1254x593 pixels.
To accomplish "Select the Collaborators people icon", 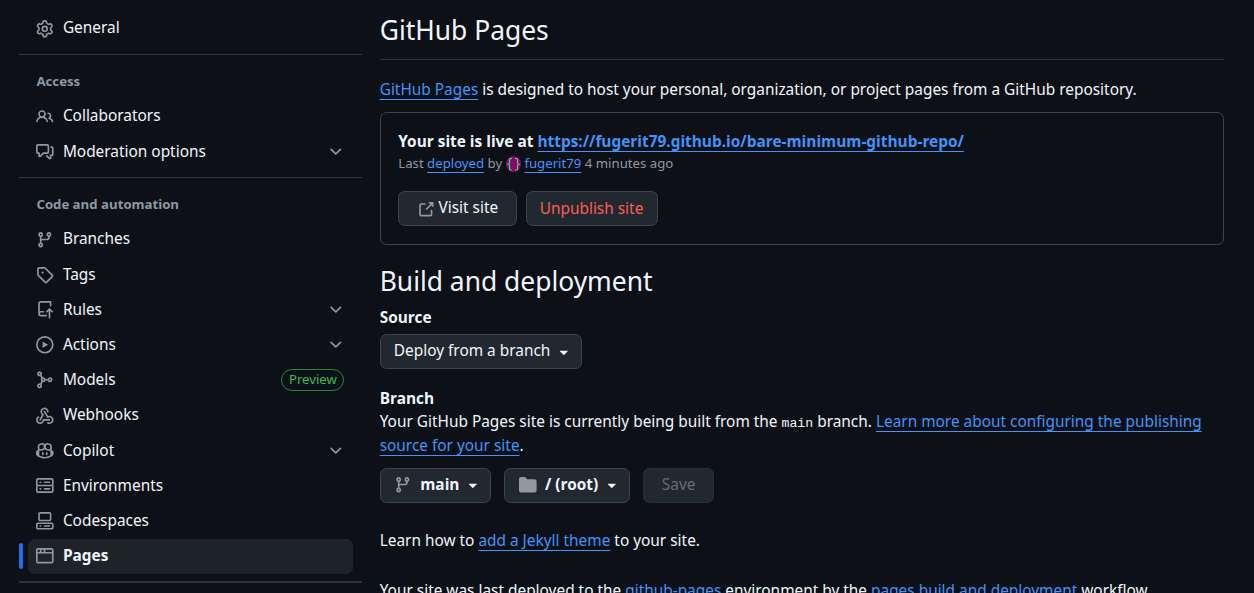I will click(44, 115).
